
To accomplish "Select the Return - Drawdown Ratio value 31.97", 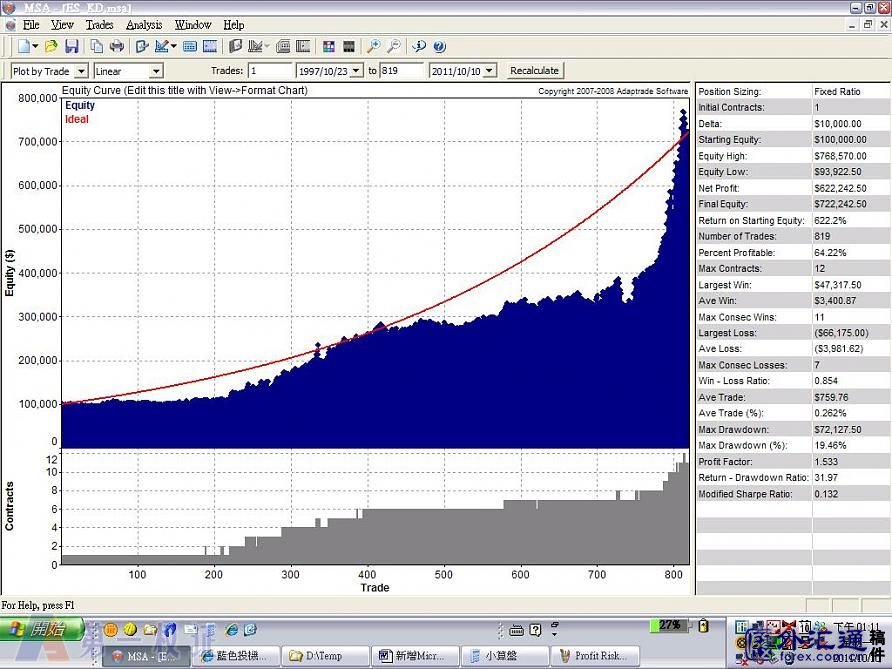I will click(826, 478).
